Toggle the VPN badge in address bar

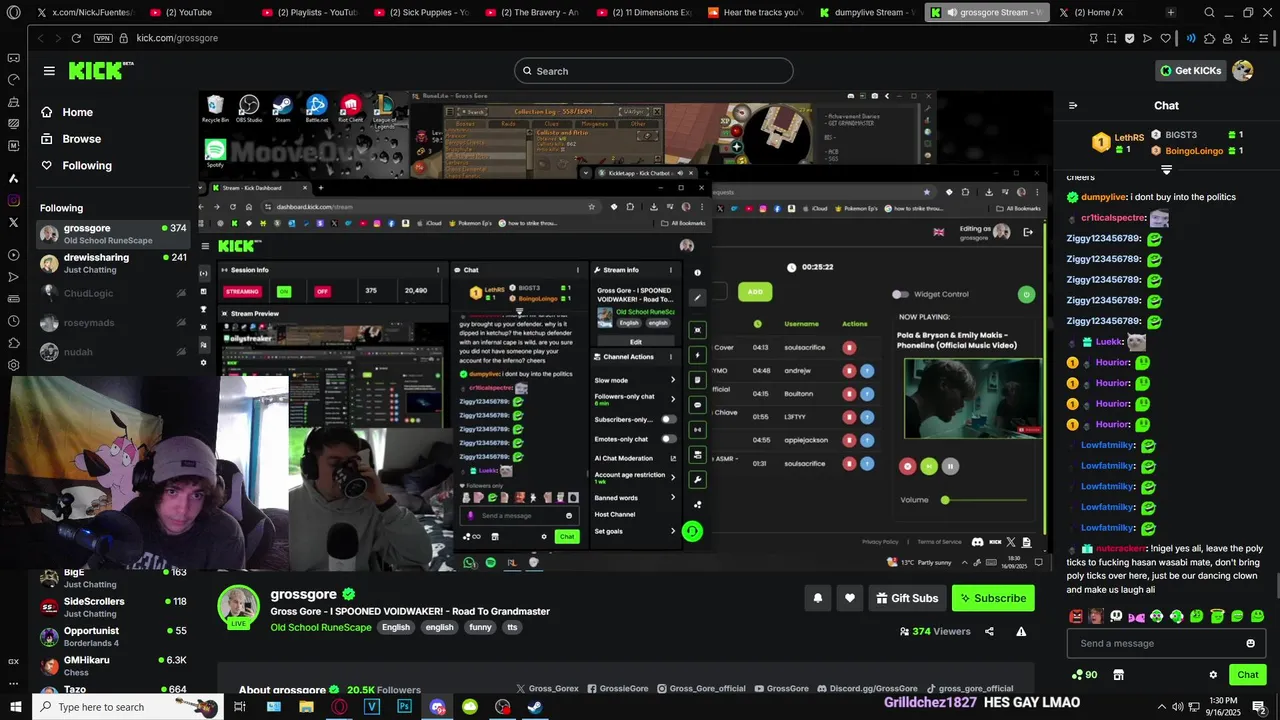(x=102, y=38)
